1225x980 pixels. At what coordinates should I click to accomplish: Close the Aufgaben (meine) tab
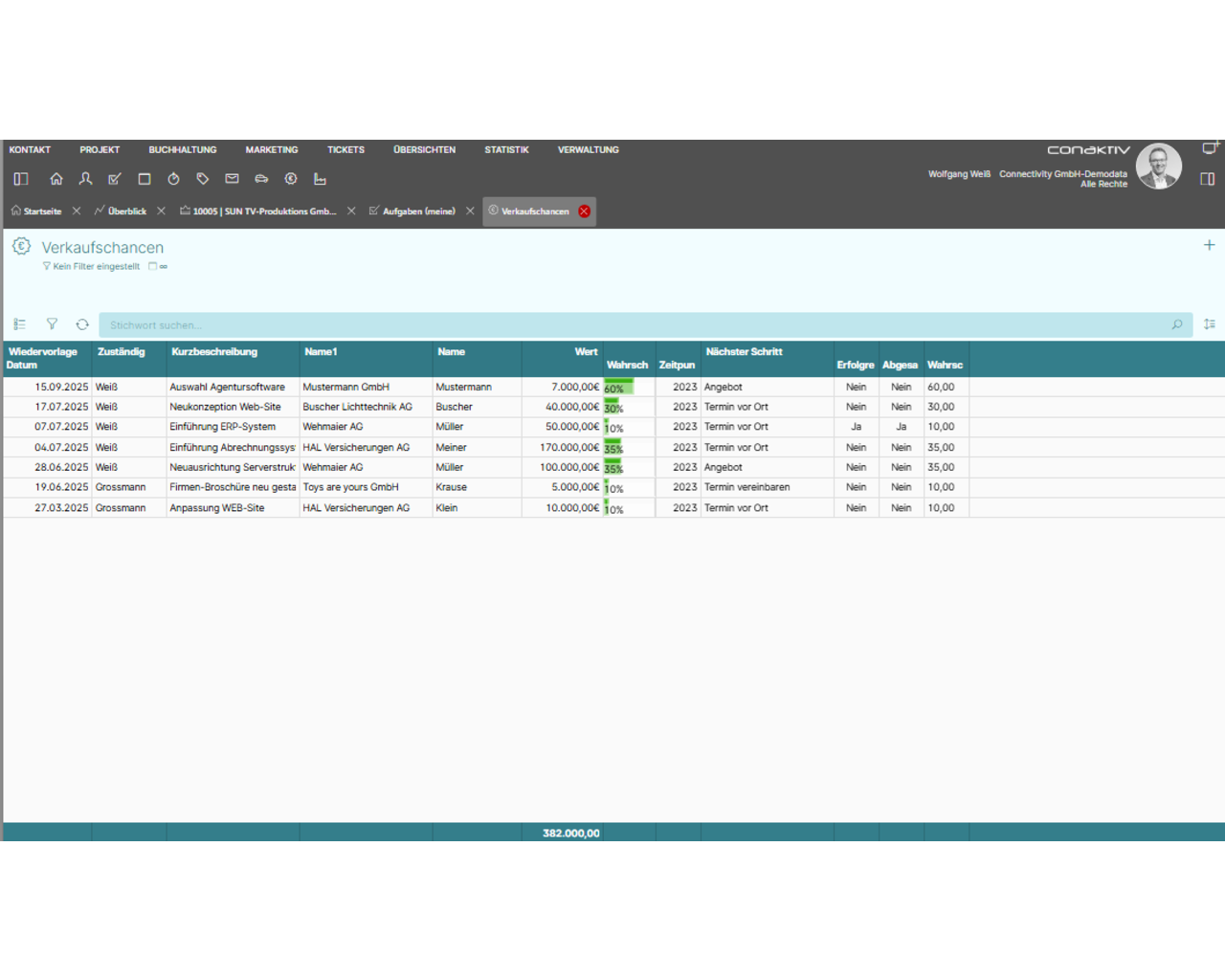pyautogui.click(x=470, y=211)
